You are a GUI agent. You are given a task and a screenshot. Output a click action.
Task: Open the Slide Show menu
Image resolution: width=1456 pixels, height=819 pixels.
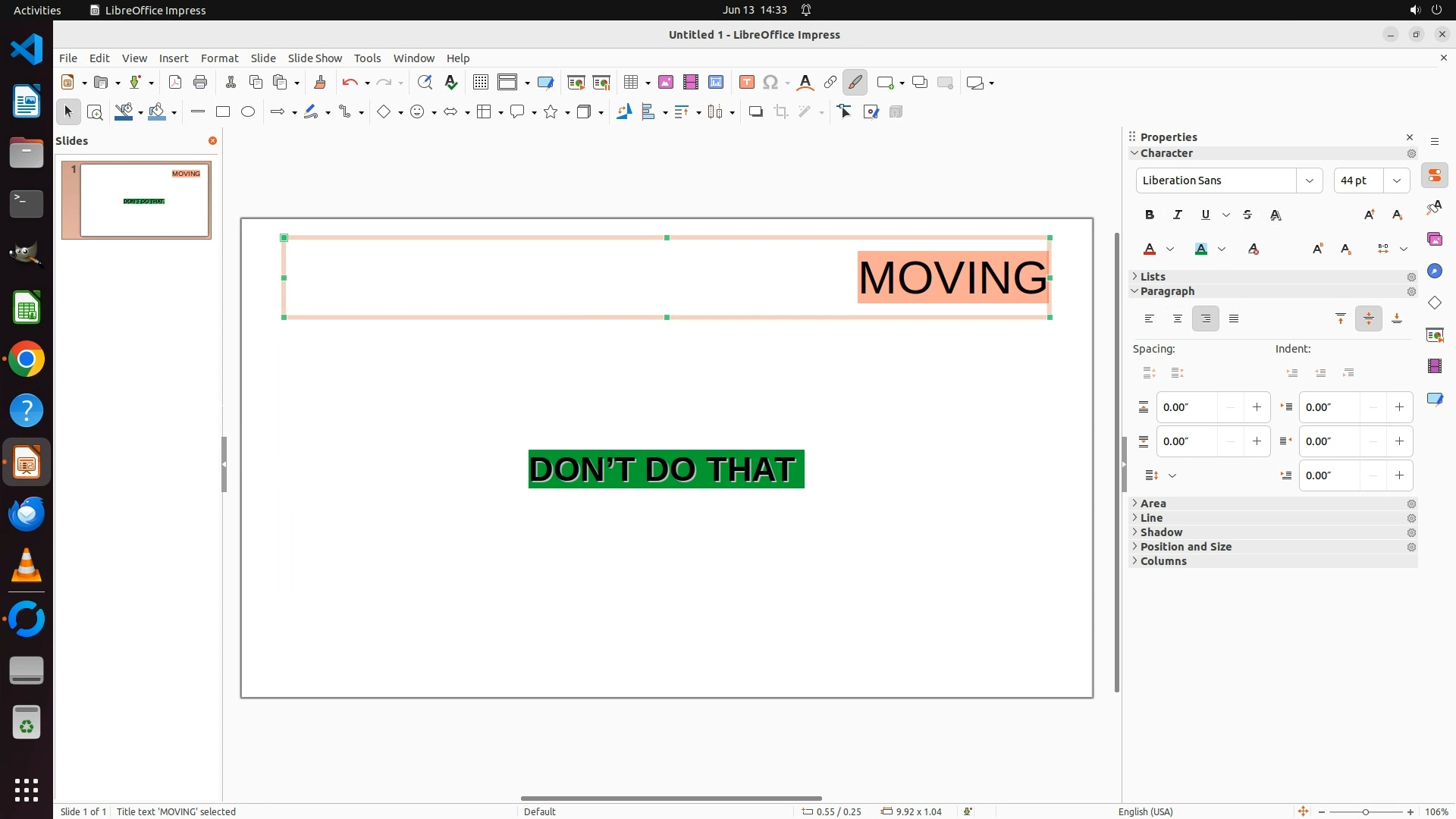[x=315, y=58]
